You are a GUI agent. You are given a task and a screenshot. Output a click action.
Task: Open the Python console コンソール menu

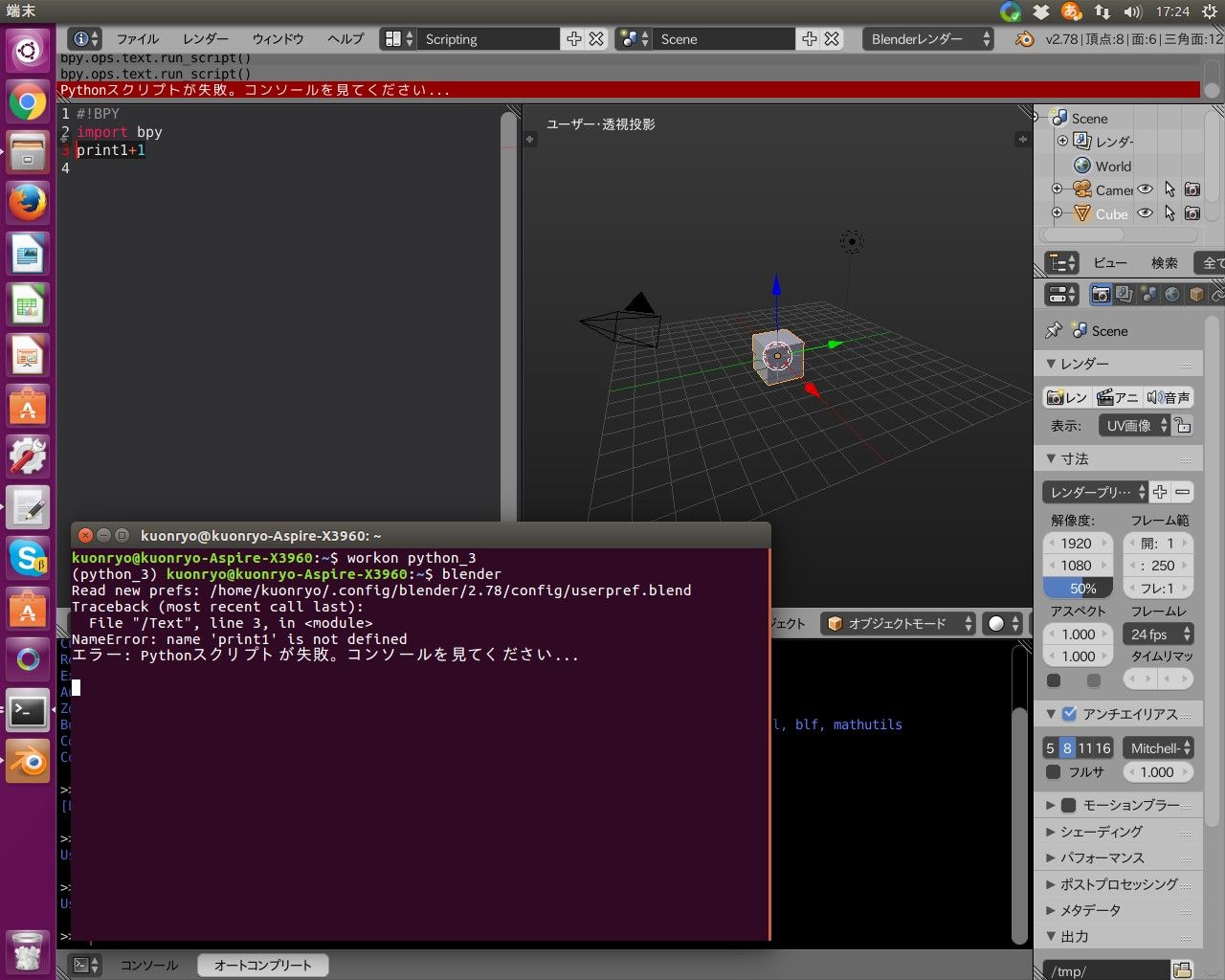pyautogui.click(x=149, y=965)
